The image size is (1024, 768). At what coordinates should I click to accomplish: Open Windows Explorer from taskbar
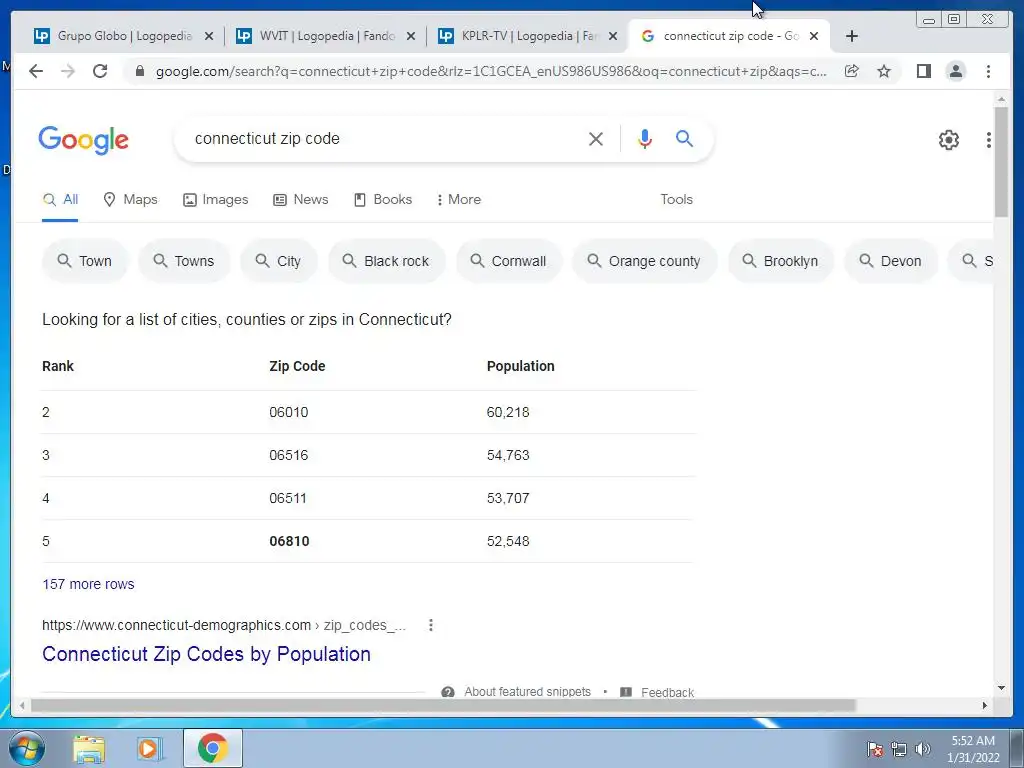(89, 749)
